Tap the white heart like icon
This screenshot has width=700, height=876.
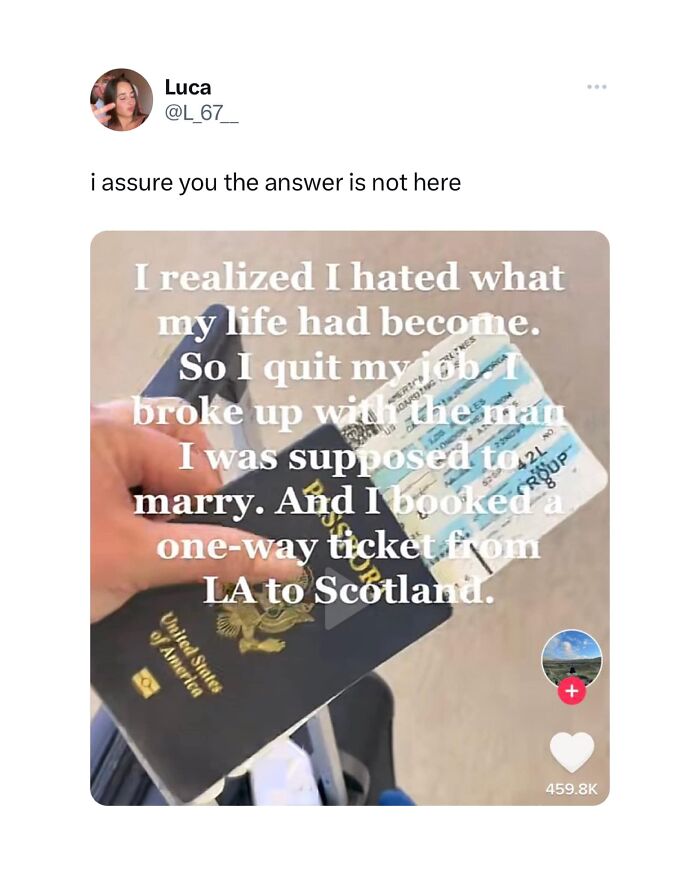572,753
